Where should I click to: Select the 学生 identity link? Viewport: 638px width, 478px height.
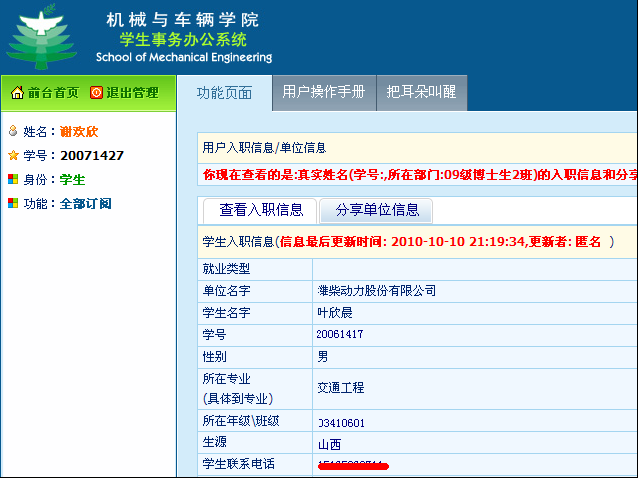[72, 179]
